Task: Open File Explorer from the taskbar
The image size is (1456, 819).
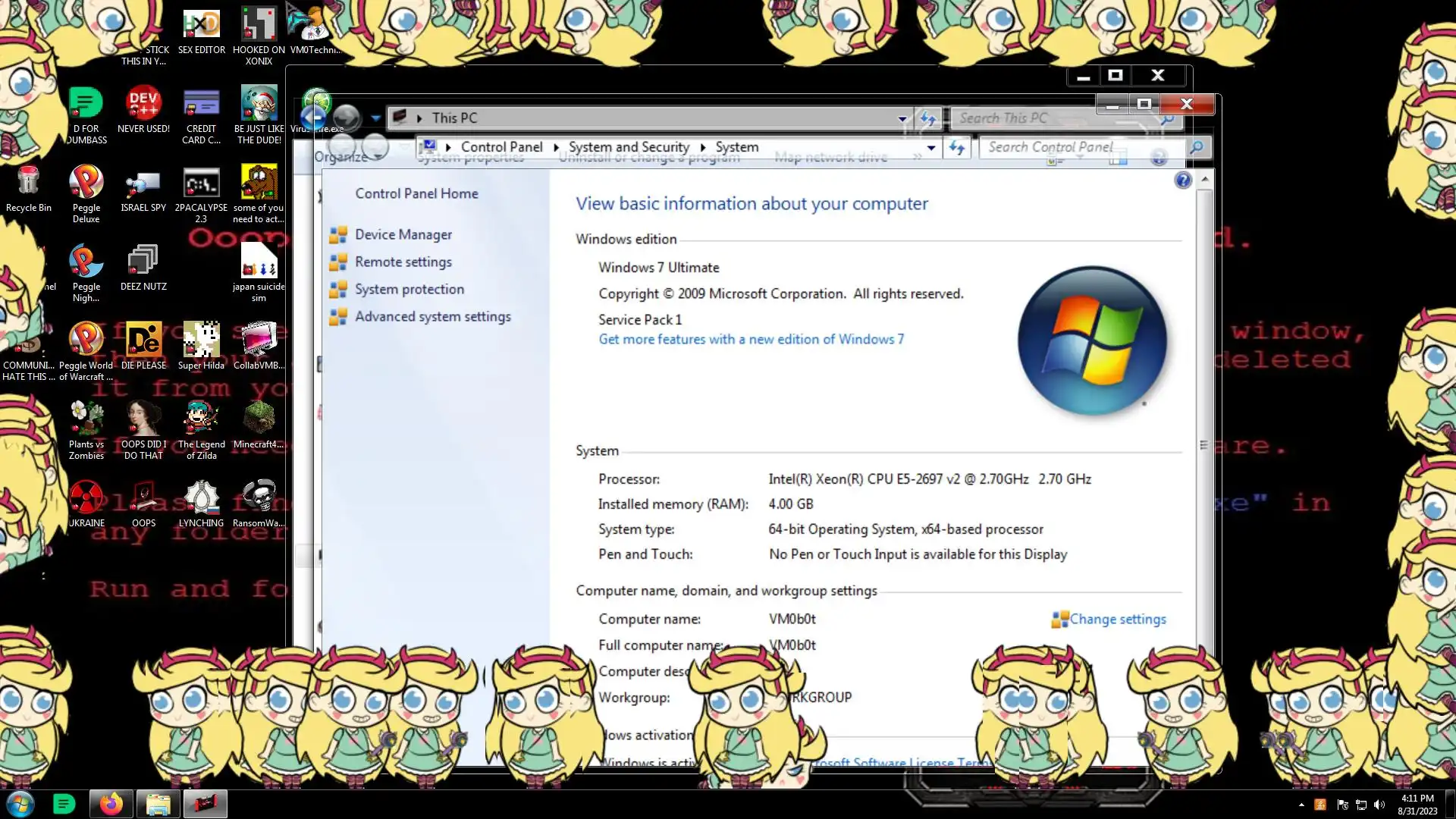Action: [x=158, y=804]
